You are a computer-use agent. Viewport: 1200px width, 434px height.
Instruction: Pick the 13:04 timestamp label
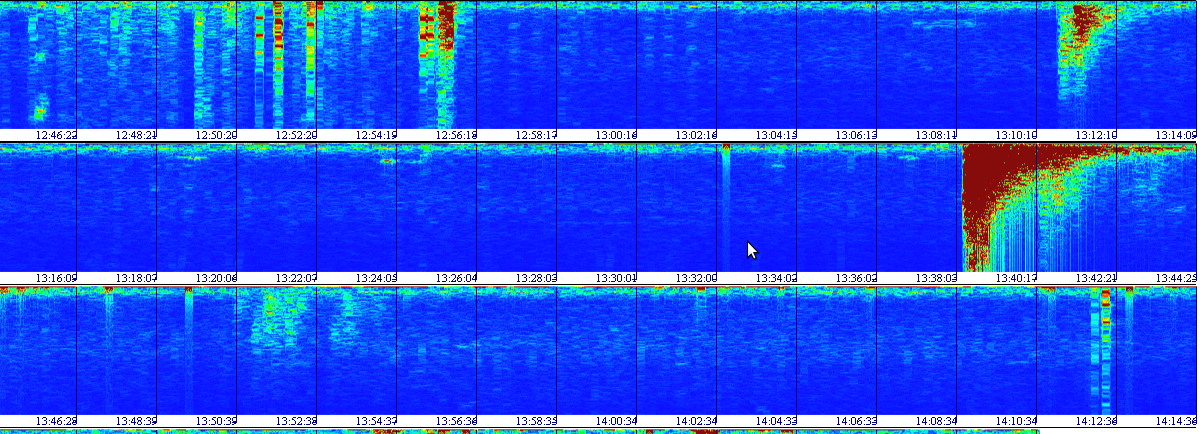click(x=776, y=134)
